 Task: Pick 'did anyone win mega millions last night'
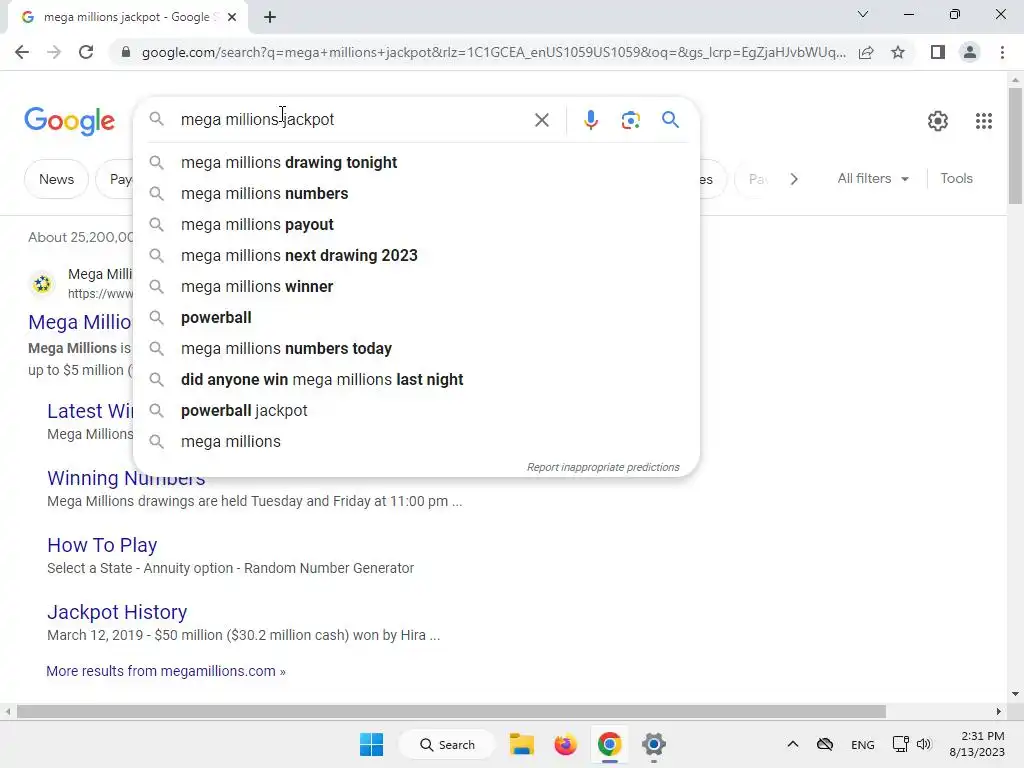(416, 380)
